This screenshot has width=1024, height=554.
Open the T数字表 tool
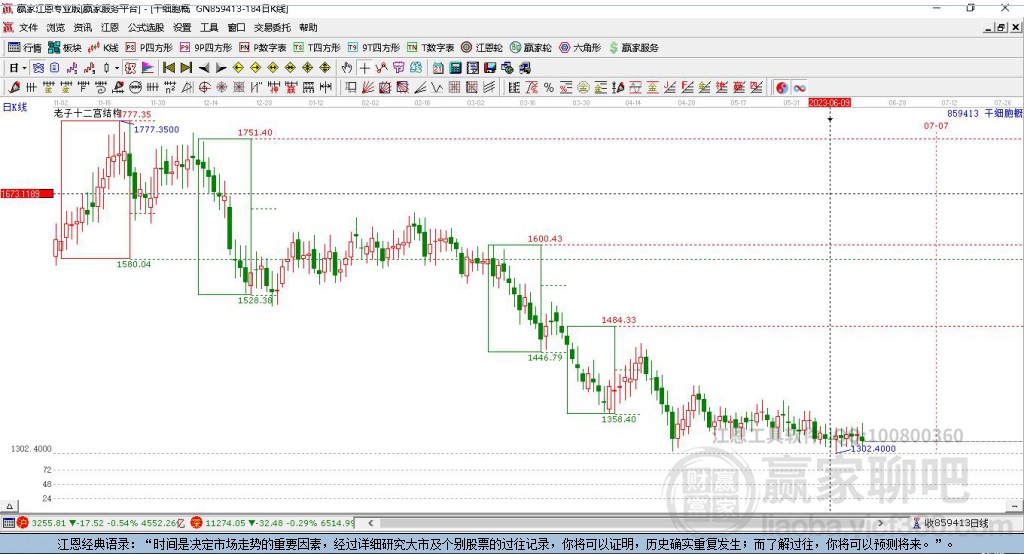(430, 48)
